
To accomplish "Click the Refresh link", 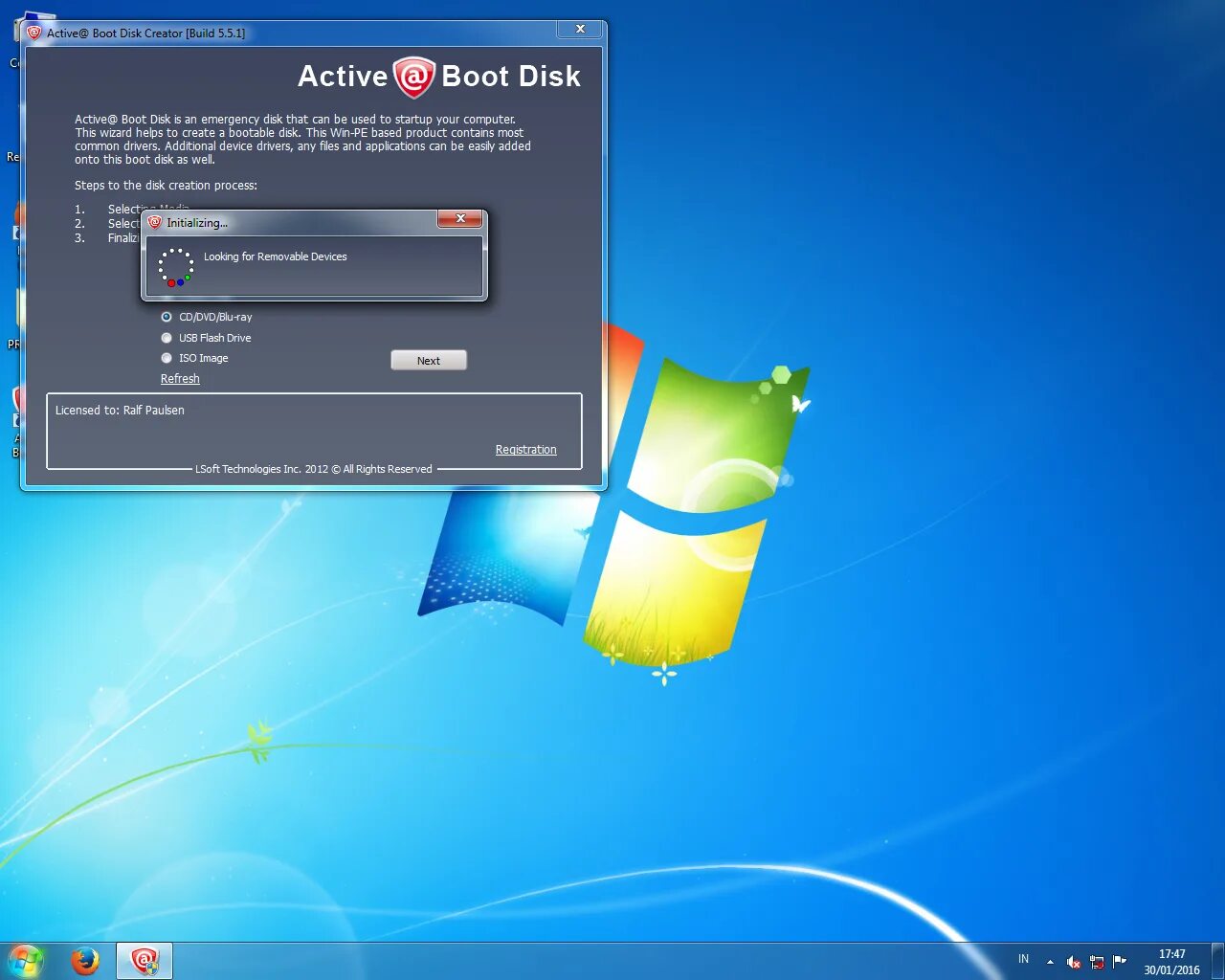I will [x=180, y=378].
